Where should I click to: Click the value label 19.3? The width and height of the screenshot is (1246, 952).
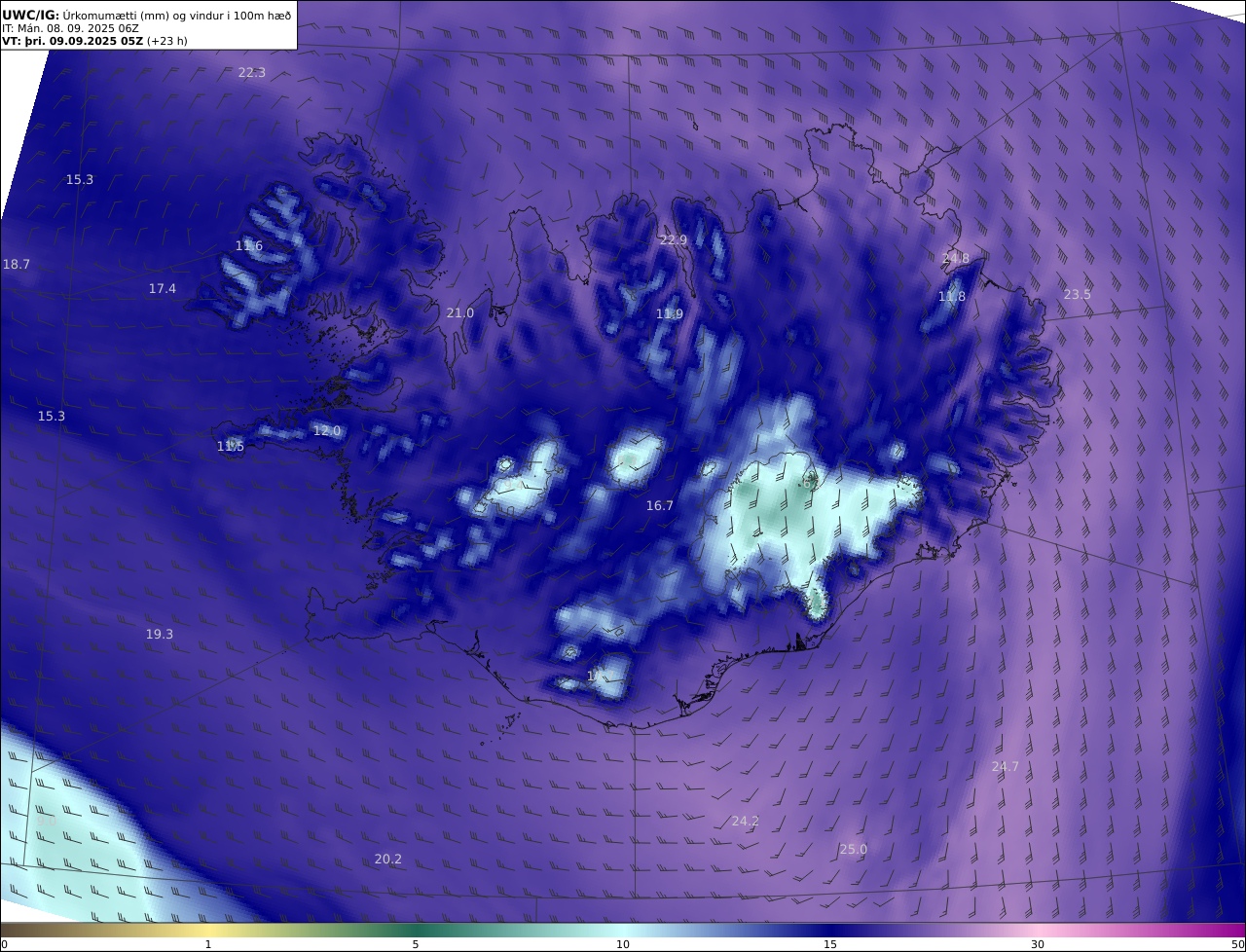tap(160, 634)
